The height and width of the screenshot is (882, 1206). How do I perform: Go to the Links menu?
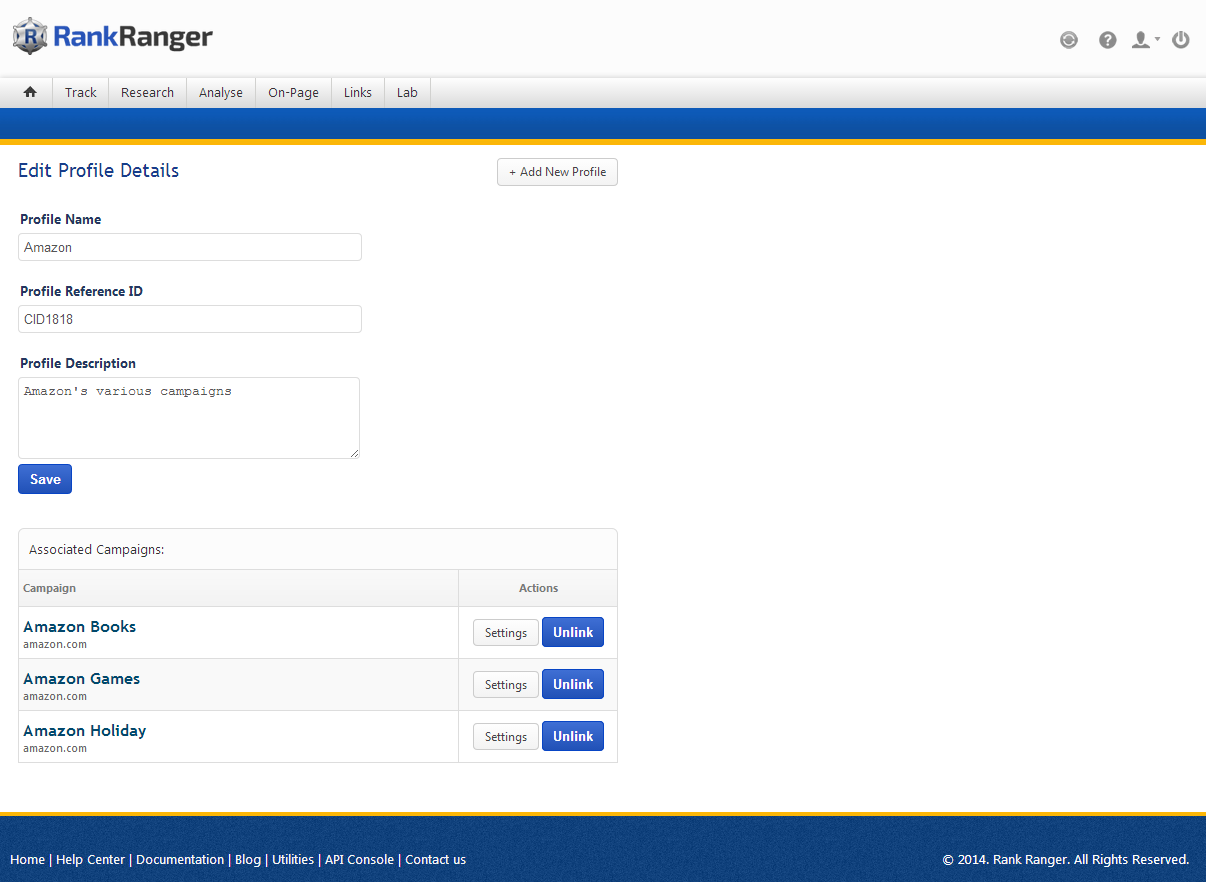pos(357,92)
